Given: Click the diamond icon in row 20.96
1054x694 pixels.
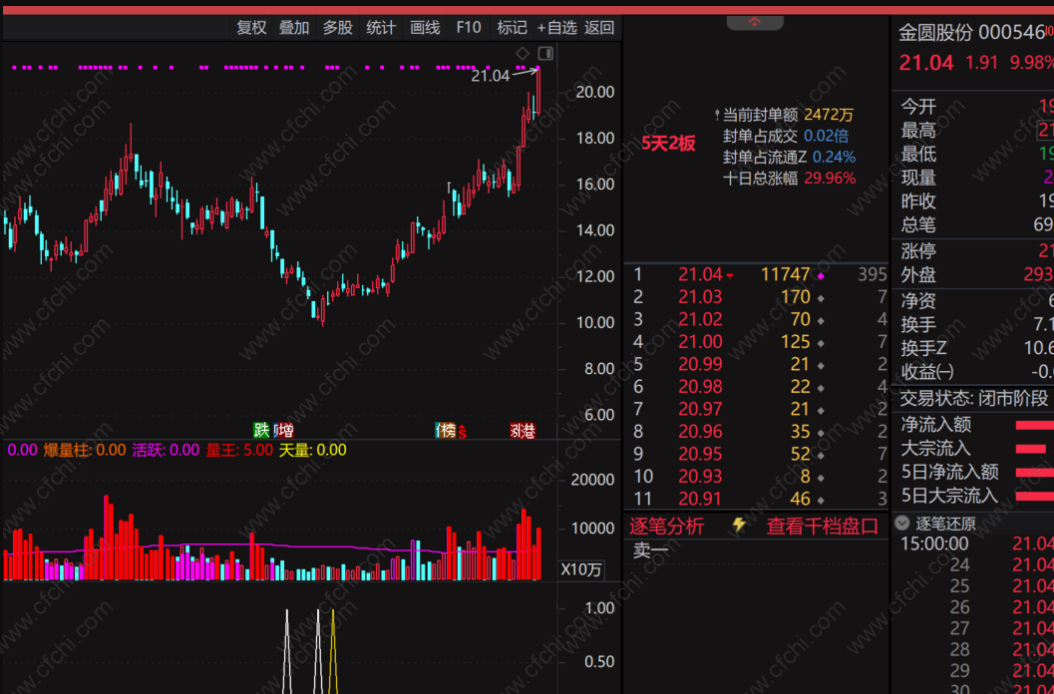Looking at the screenshot, I should (x=820, y=432).
